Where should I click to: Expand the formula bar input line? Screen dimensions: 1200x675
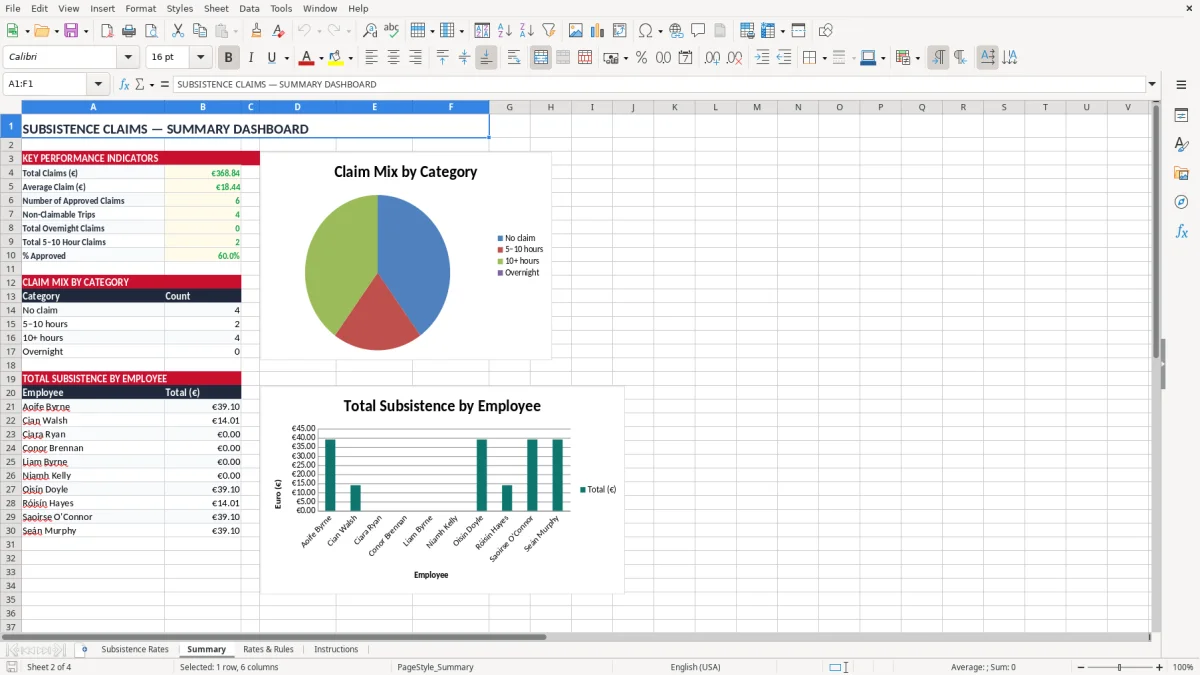[x=1152, y=84]
